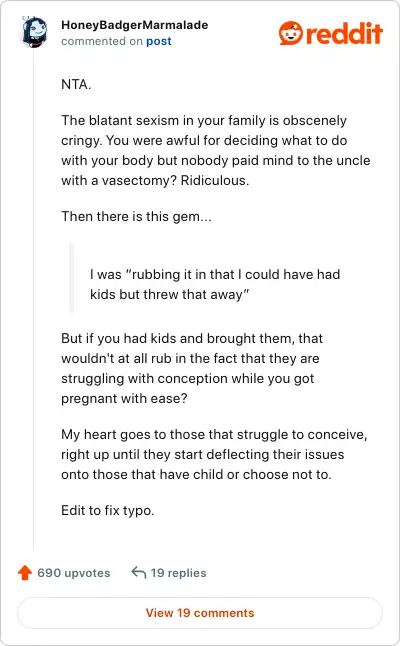
Task: Open the 19 replies label
Action: tap(178, 573)
